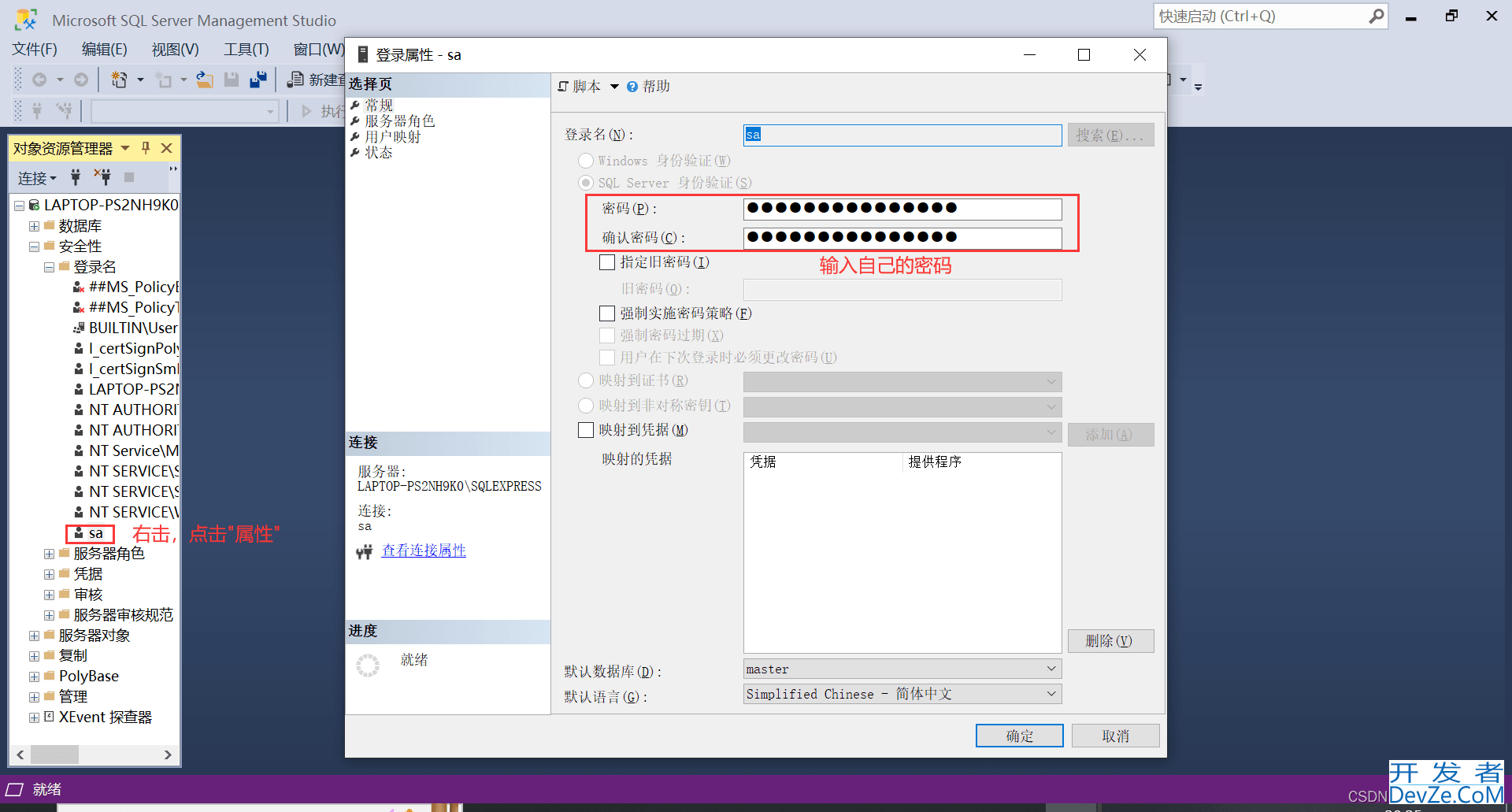Open the script dropdown arrow

(x=614, y=87)
